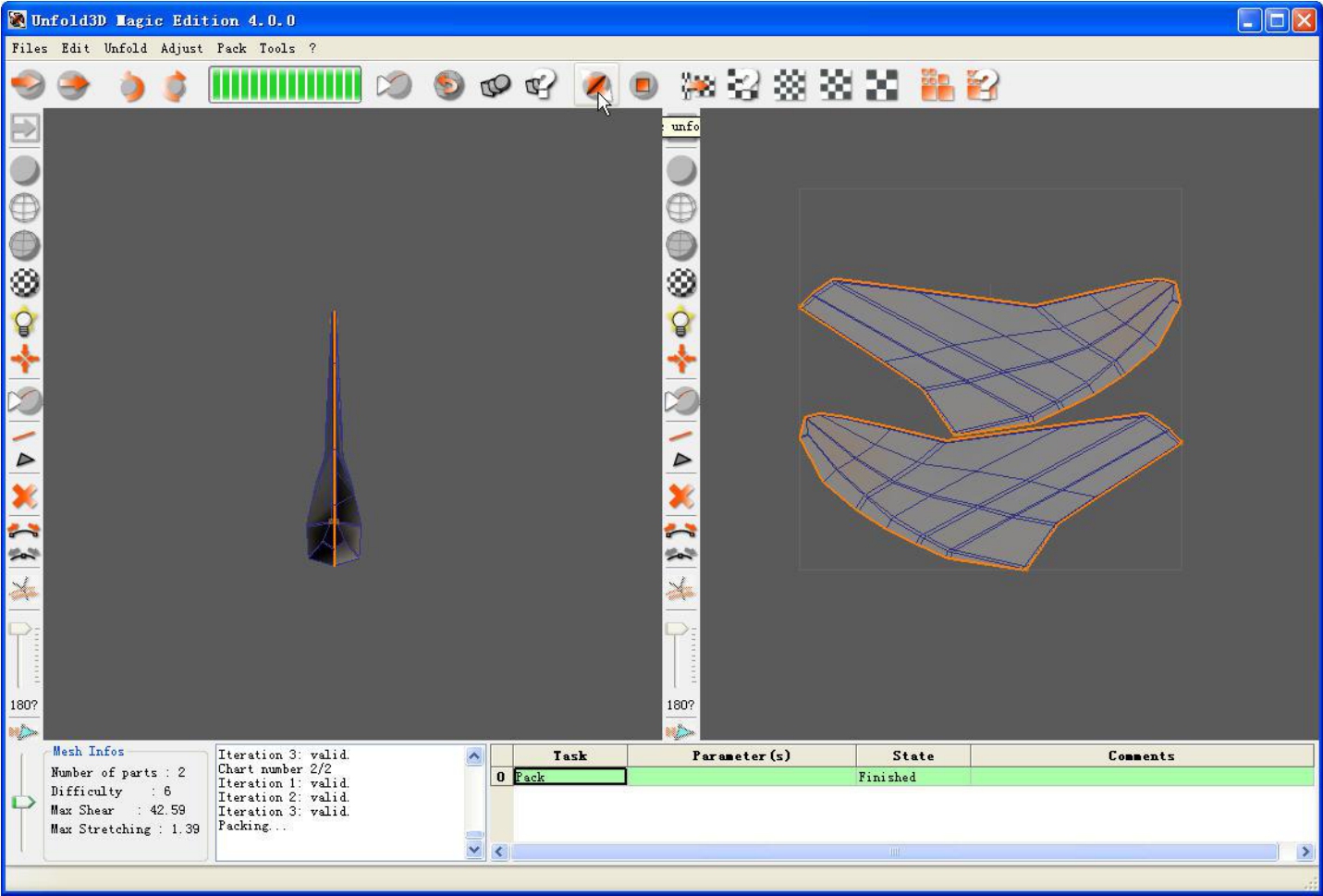Viewport: 1323px width, 896px height.
Task: Toggle checker texture sphere in 3D view sidebar
Action: click(x=25, y=283)
